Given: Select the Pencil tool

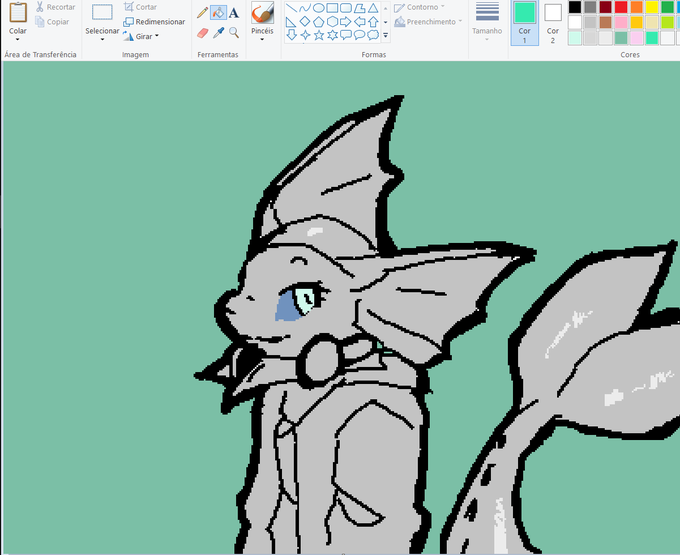Looking at the screenshot, I should point(202,13).
